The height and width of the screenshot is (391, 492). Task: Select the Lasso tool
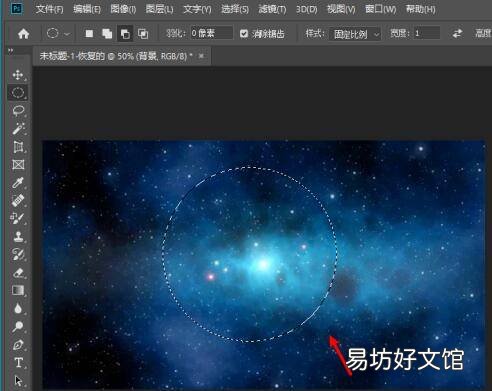click(x=18, y=110)
